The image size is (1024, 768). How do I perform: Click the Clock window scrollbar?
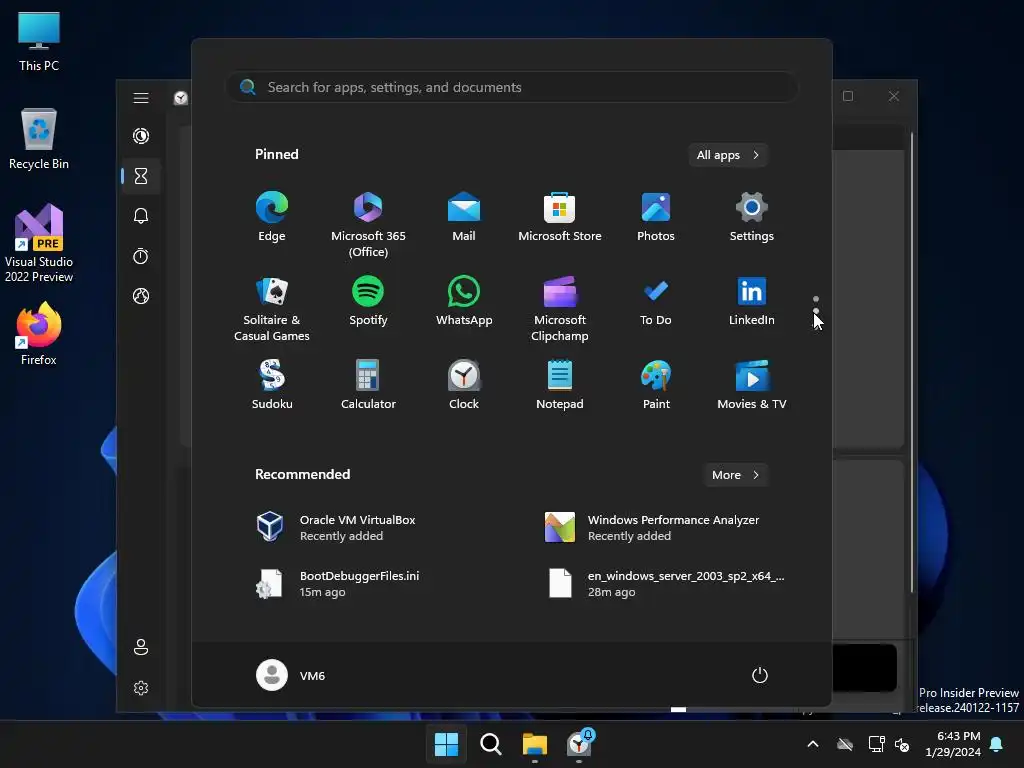point(912,362)
